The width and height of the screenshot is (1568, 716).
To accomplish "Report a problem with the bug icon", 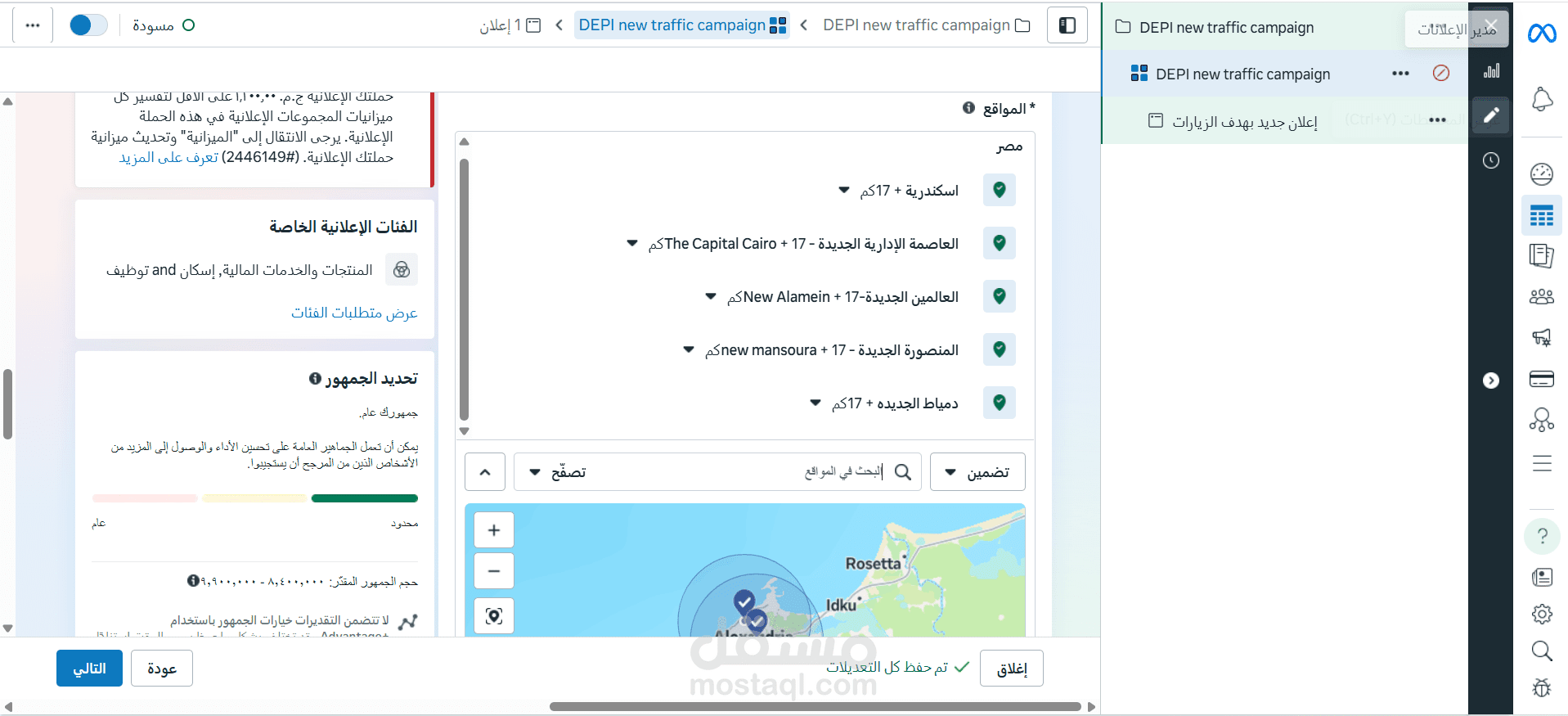I will (x=1542, y=687).
